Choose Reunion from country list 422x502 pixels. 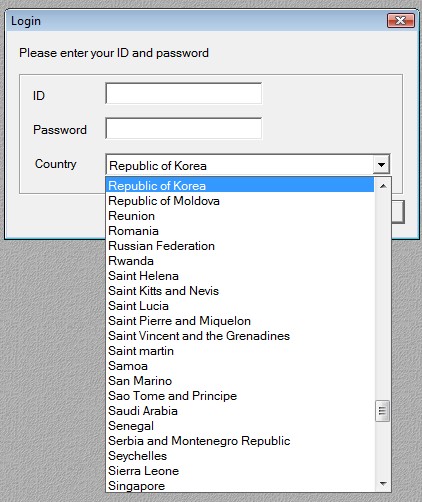[x=240, y=216]
